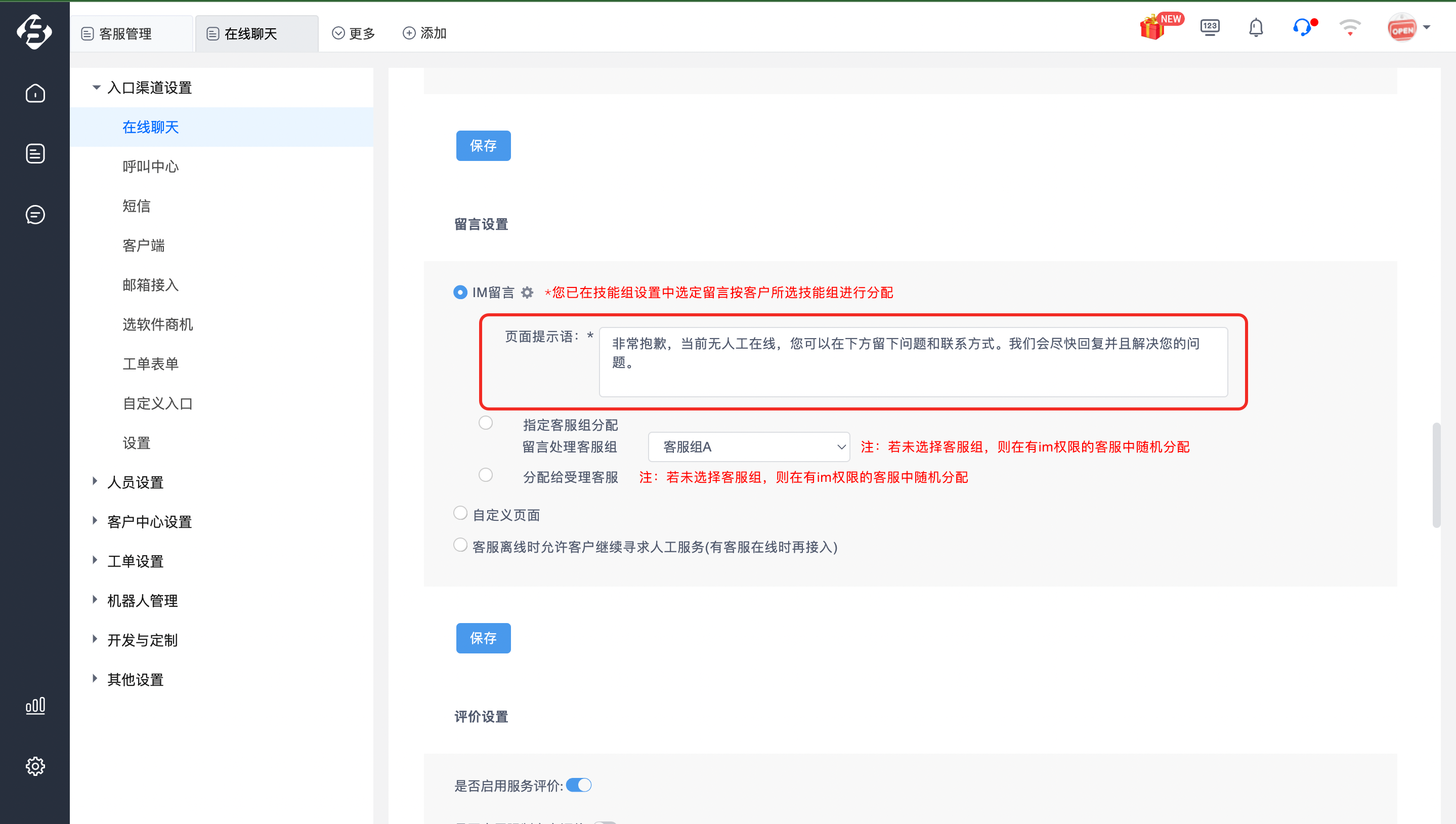This screenshot has width=1456, height=824.
Task: Toggle the 是否启用服务评价 switch
Action: click(x=579, y=786)
